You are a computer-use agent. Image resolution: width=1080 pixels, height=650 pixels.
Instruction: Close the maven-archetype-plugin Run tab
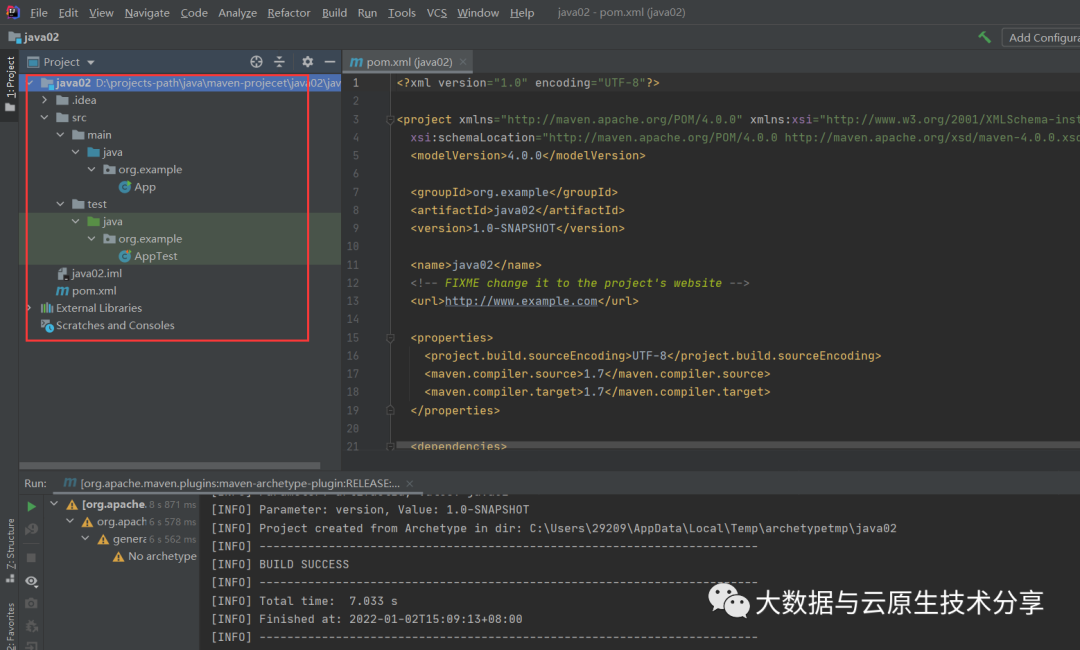click(x=410, y=483)
